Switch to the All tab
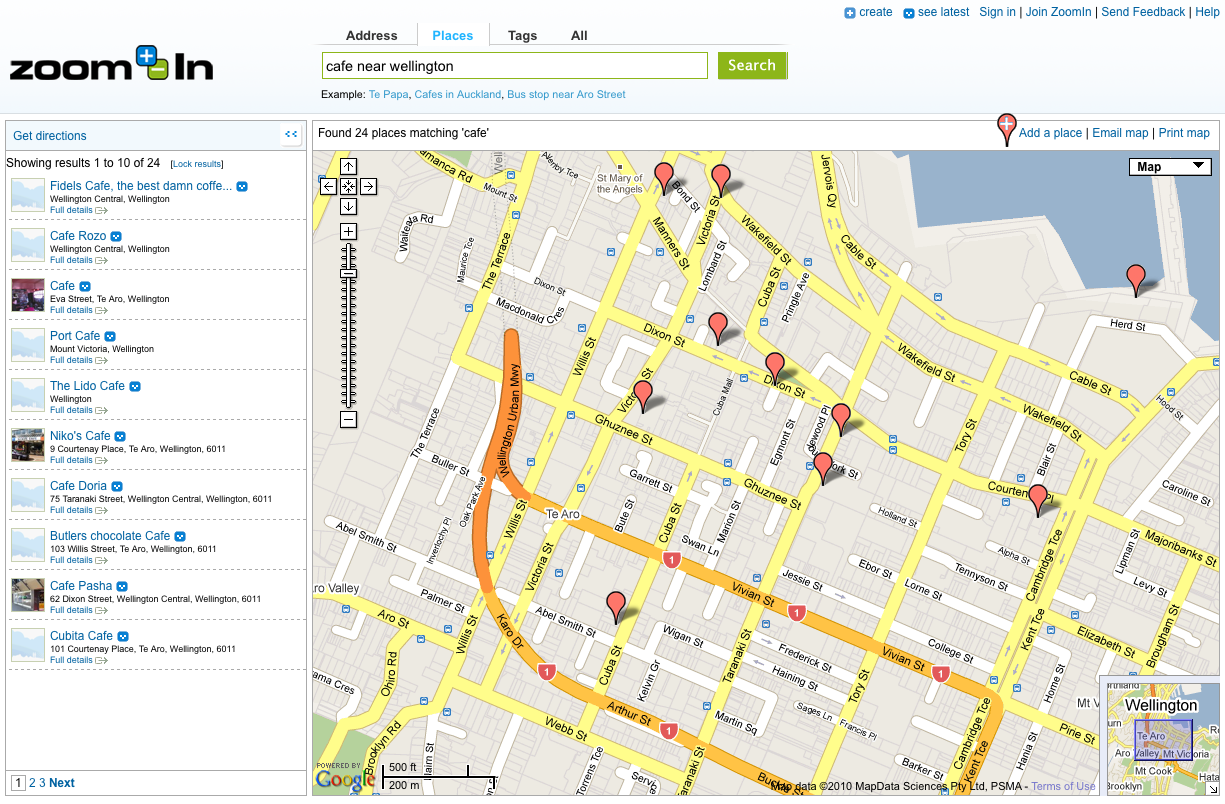The height and width of the screenshot is (804, 1225). click(579, 35)
